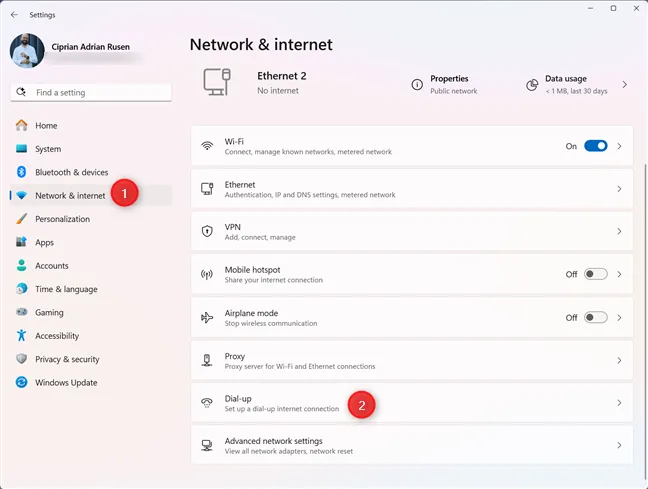Click the Airplane mode plane icon

click(x=207, y=317)
